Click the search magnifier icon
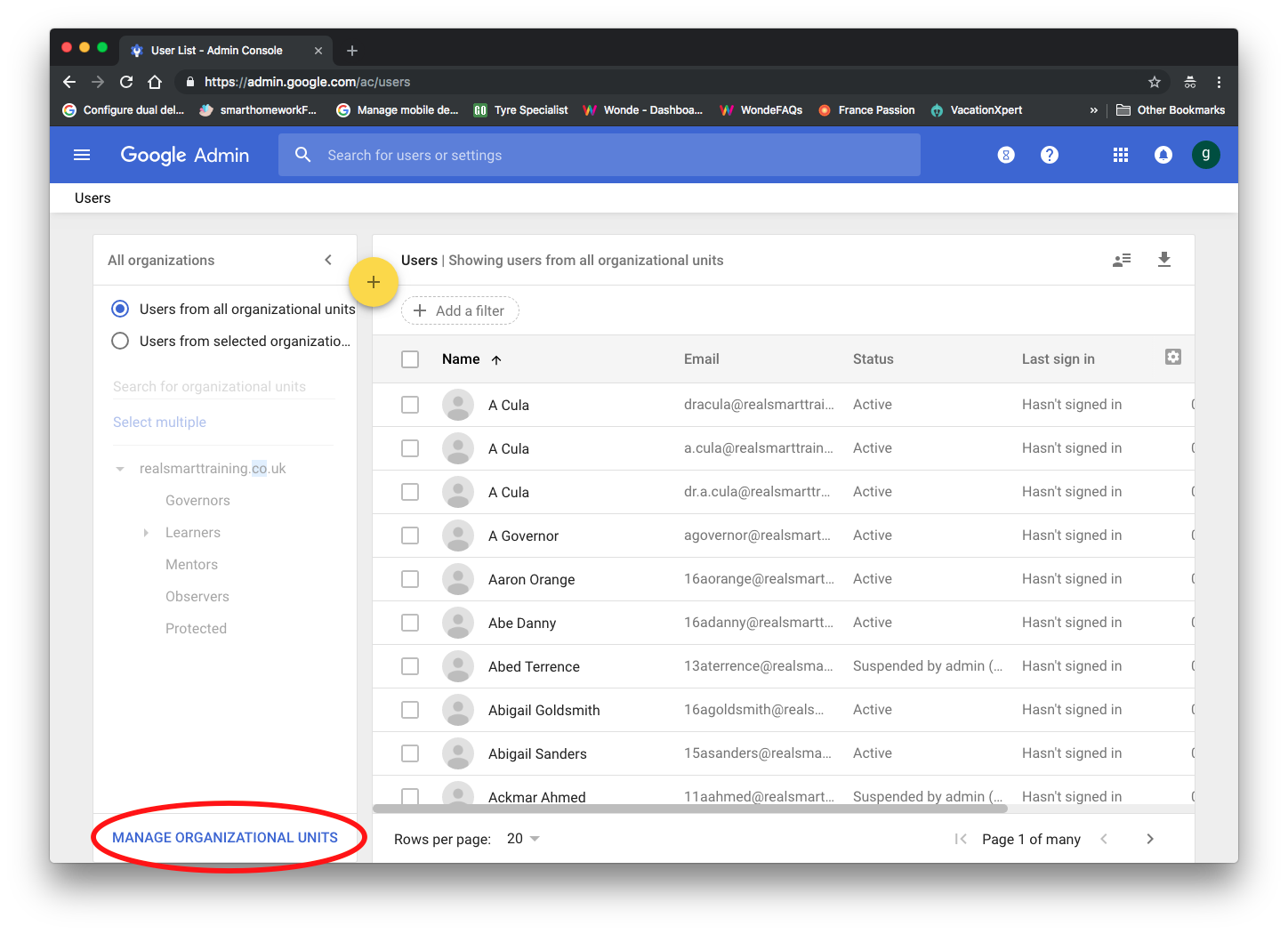Screen dimensions: 1288x934 (x=303, y=154)
